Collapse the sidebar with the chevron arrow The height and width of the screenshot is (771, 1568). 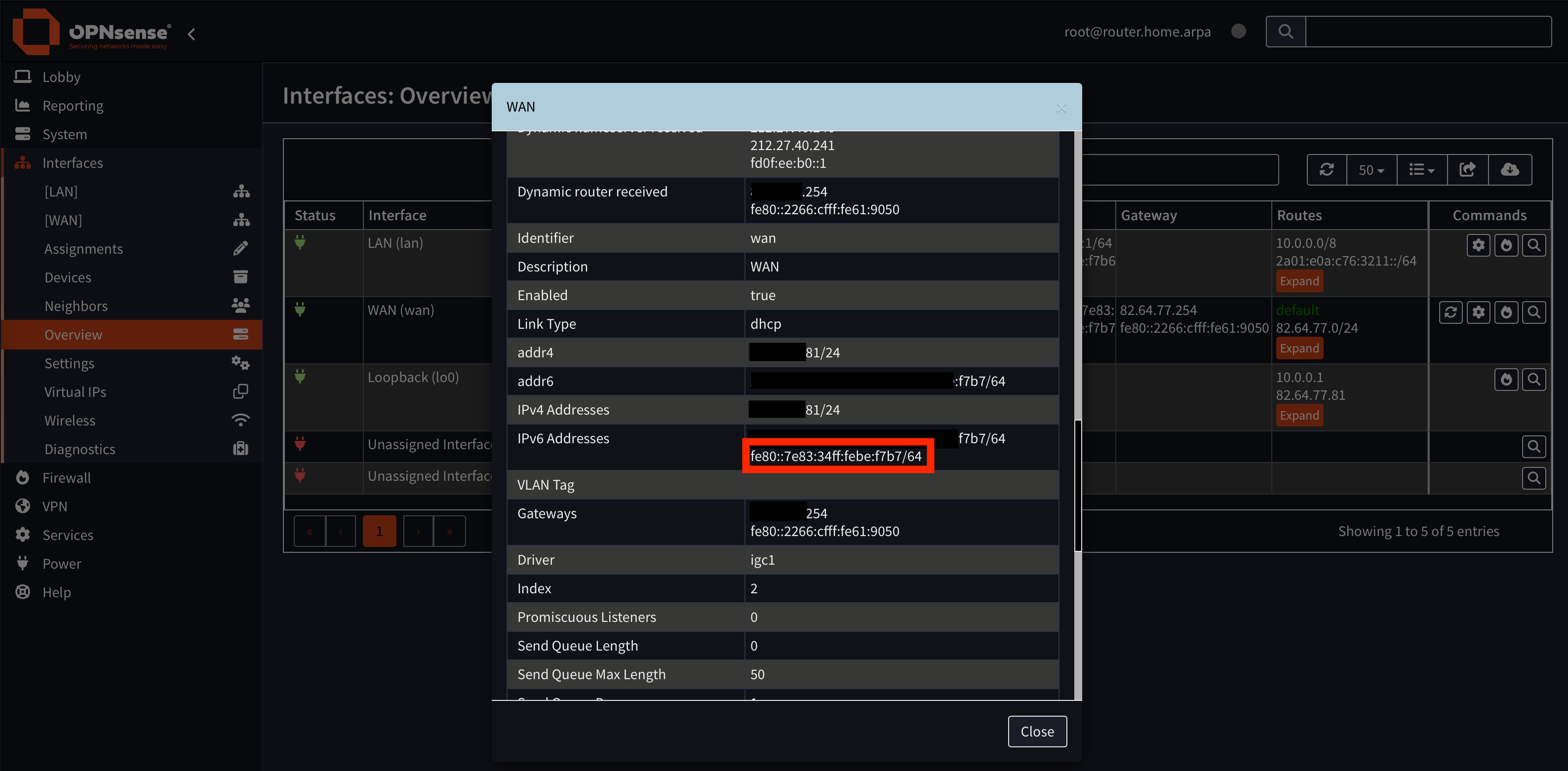pyautogui.click(x=192, y=34)
